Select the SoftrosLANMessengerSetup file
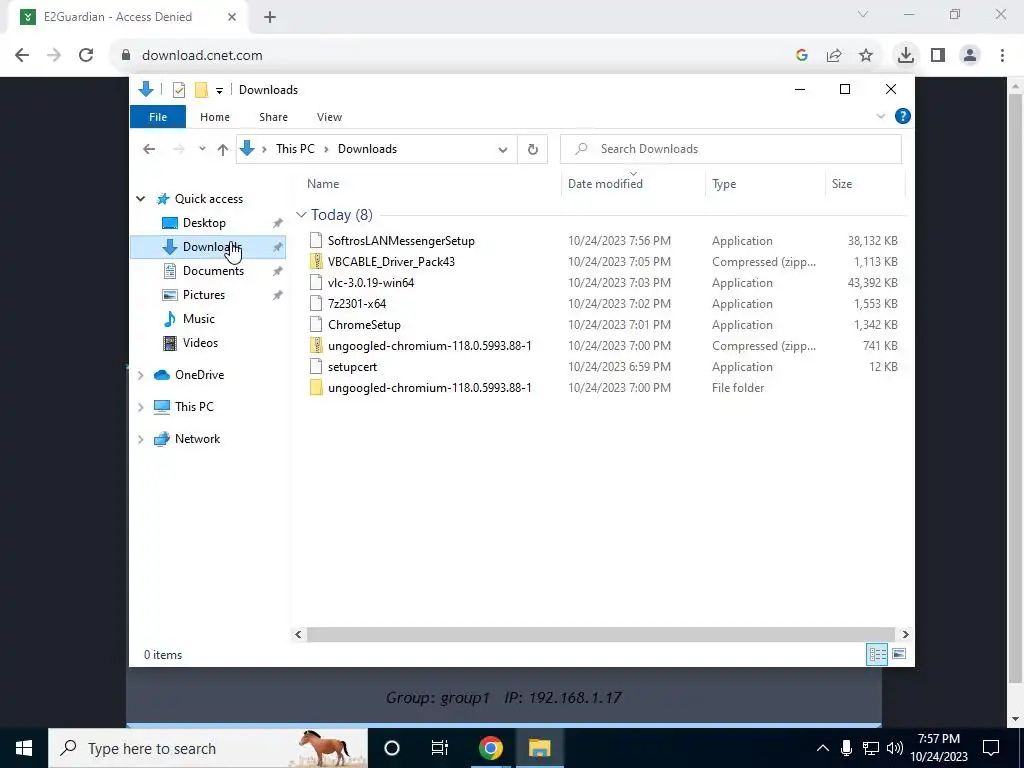The image size is (1024, 768). click(x=401, y=240)
